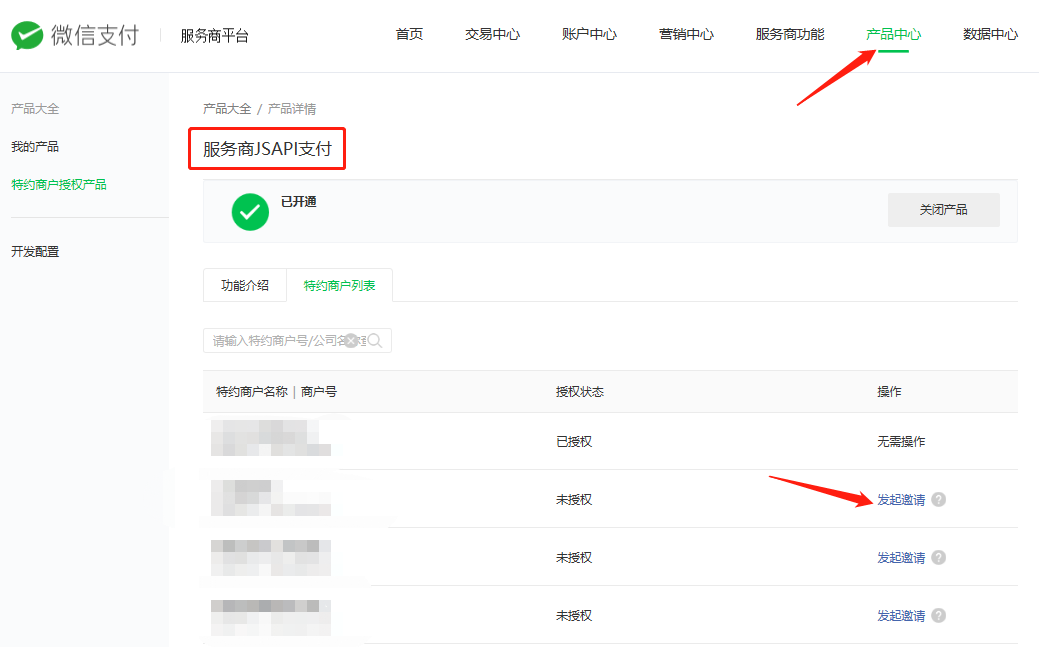The height and width of the screenshot is (647, 1039).
Task: Click the green 已开通 check status icon
Action: 250,212
